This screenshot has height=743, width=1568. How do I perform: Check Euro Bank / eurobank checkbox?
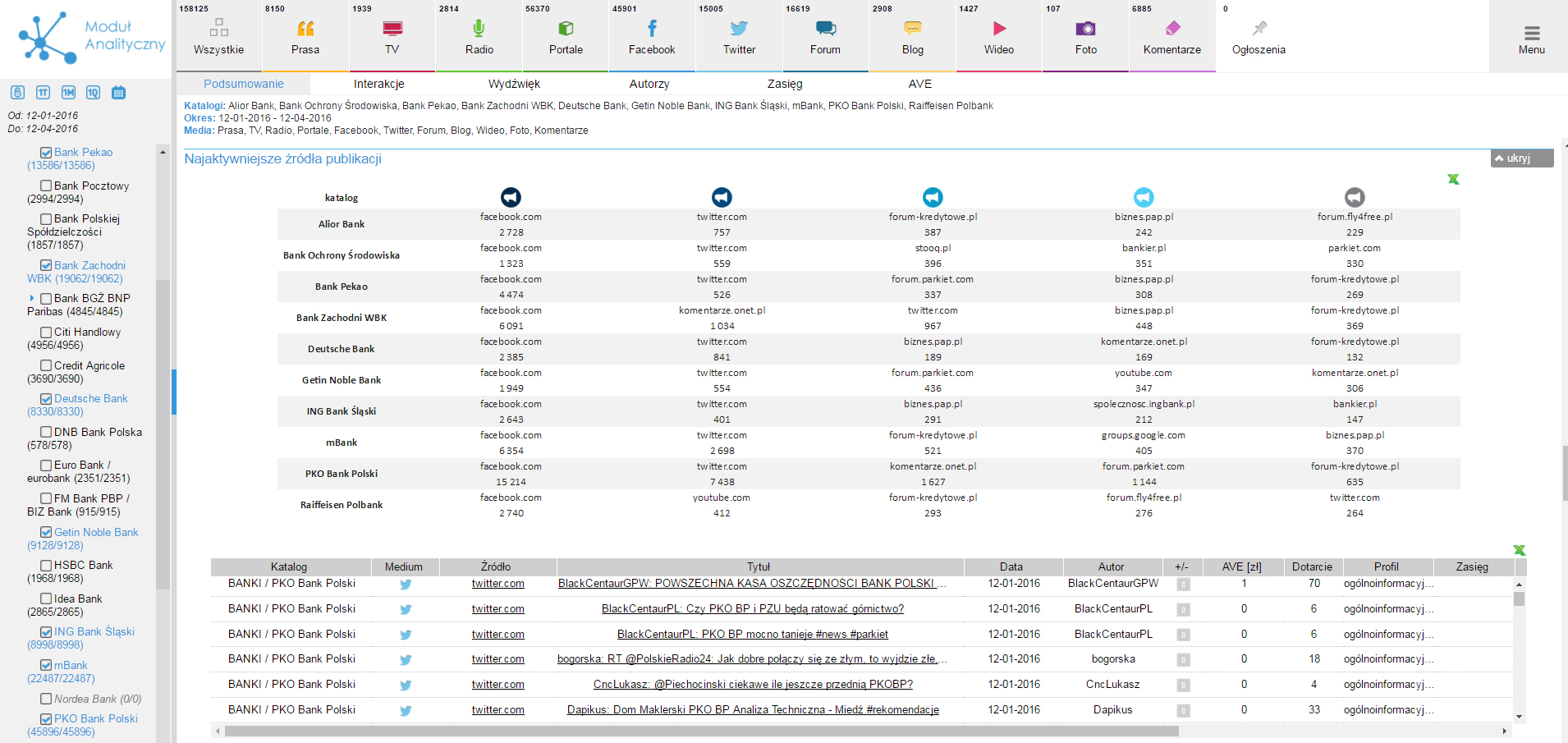pos(46,466)
